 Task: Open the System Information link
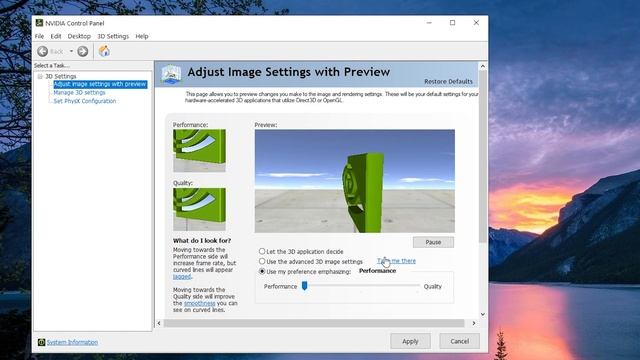(72, 342)
